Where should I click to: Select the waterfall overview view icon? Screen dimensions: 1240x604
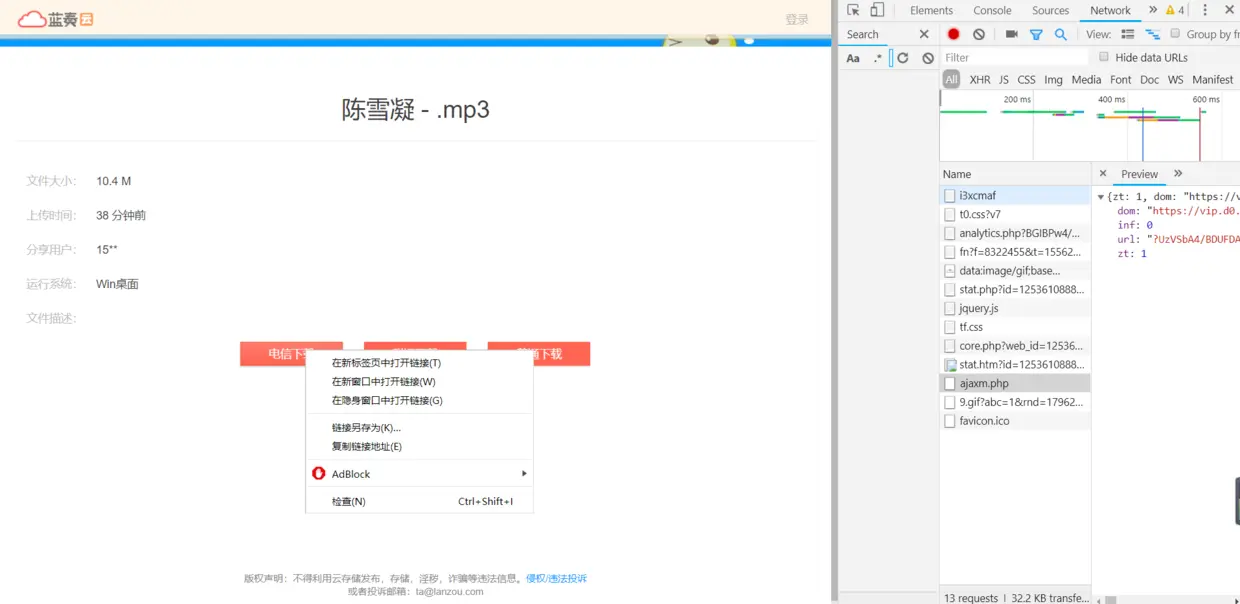pos(1152,34)
